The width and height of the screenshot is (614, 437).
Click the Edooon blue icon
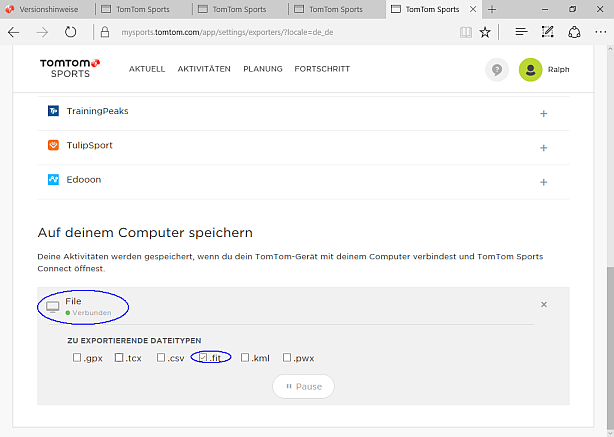tap(53, 179)
